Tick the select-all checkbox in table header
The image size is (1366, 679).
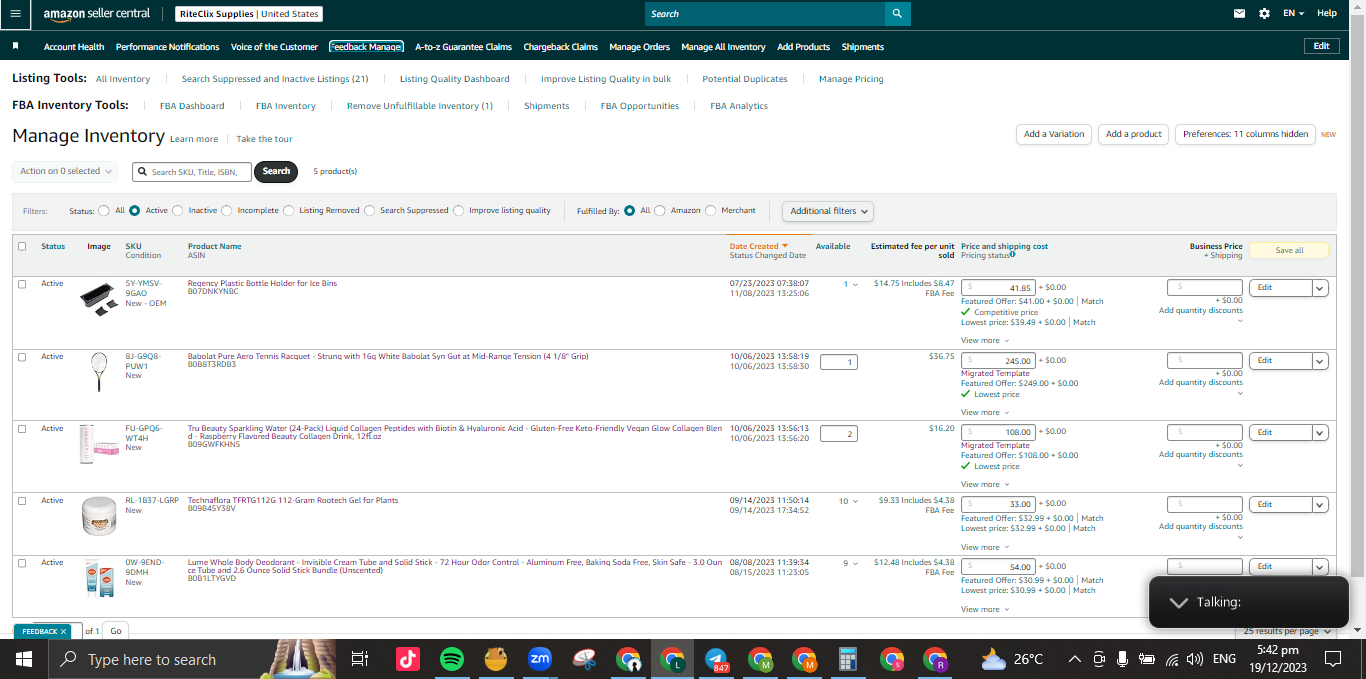click(22, 246)
